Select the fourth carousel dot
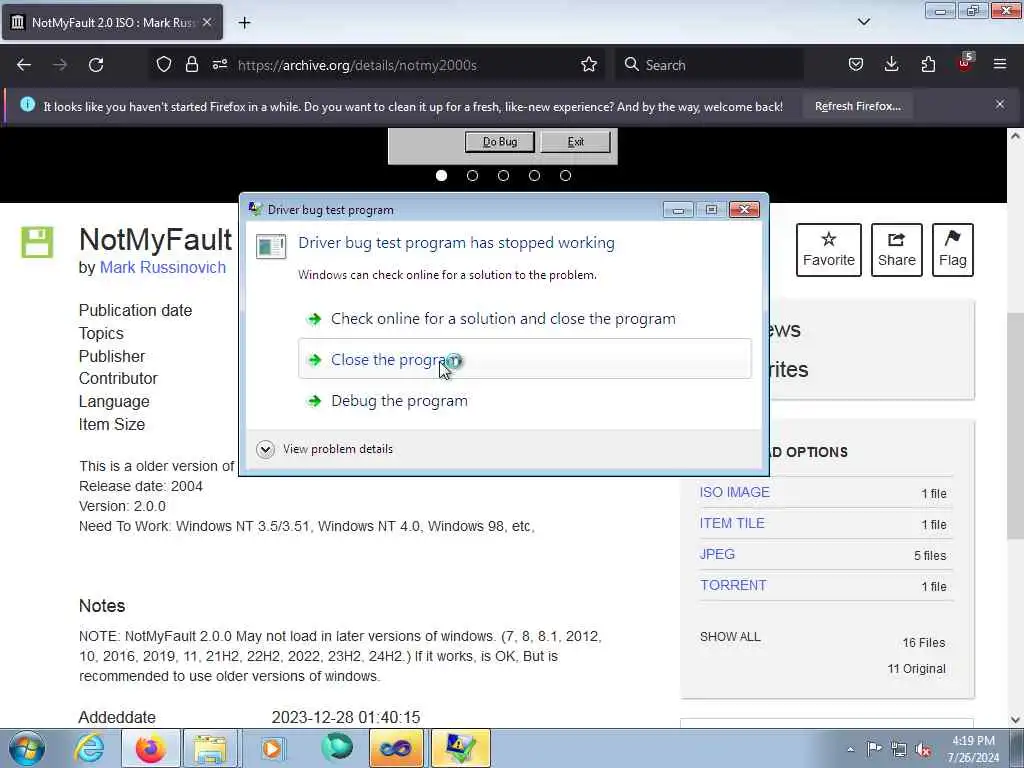 (x=534, y=176)
